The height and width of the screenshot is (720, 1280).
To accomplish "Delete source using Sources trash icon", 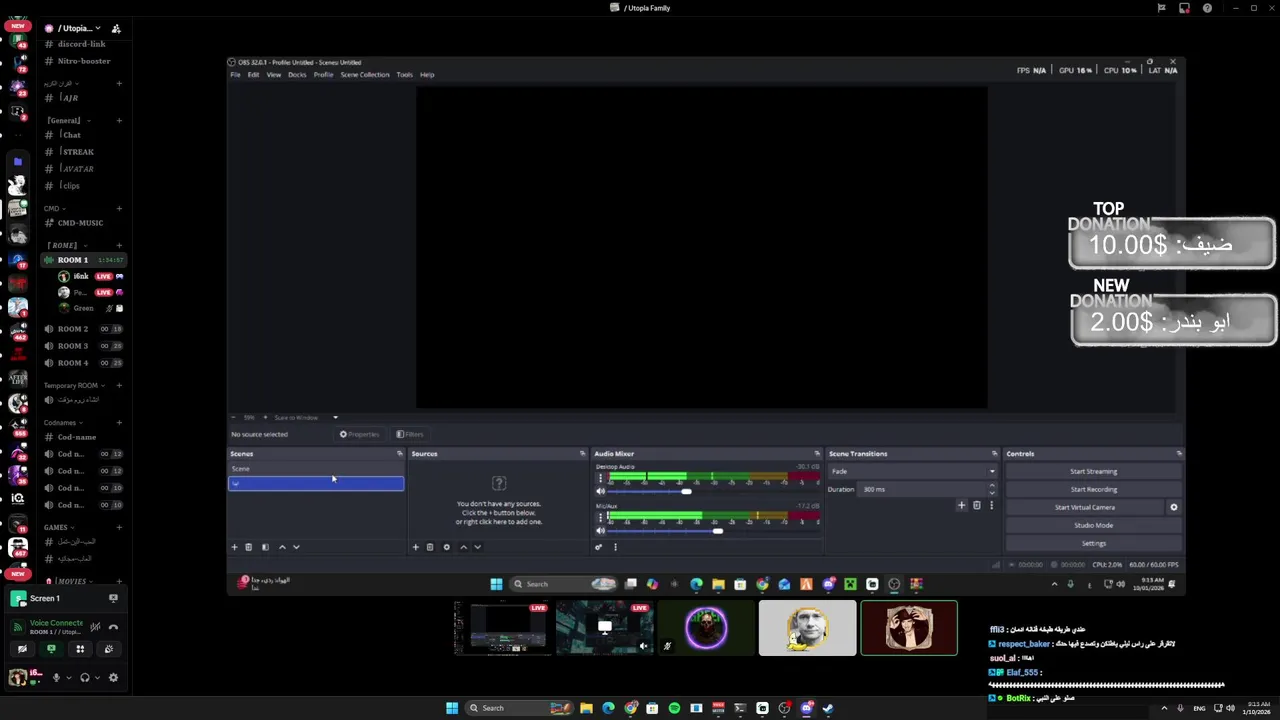I will pos(430,547).
